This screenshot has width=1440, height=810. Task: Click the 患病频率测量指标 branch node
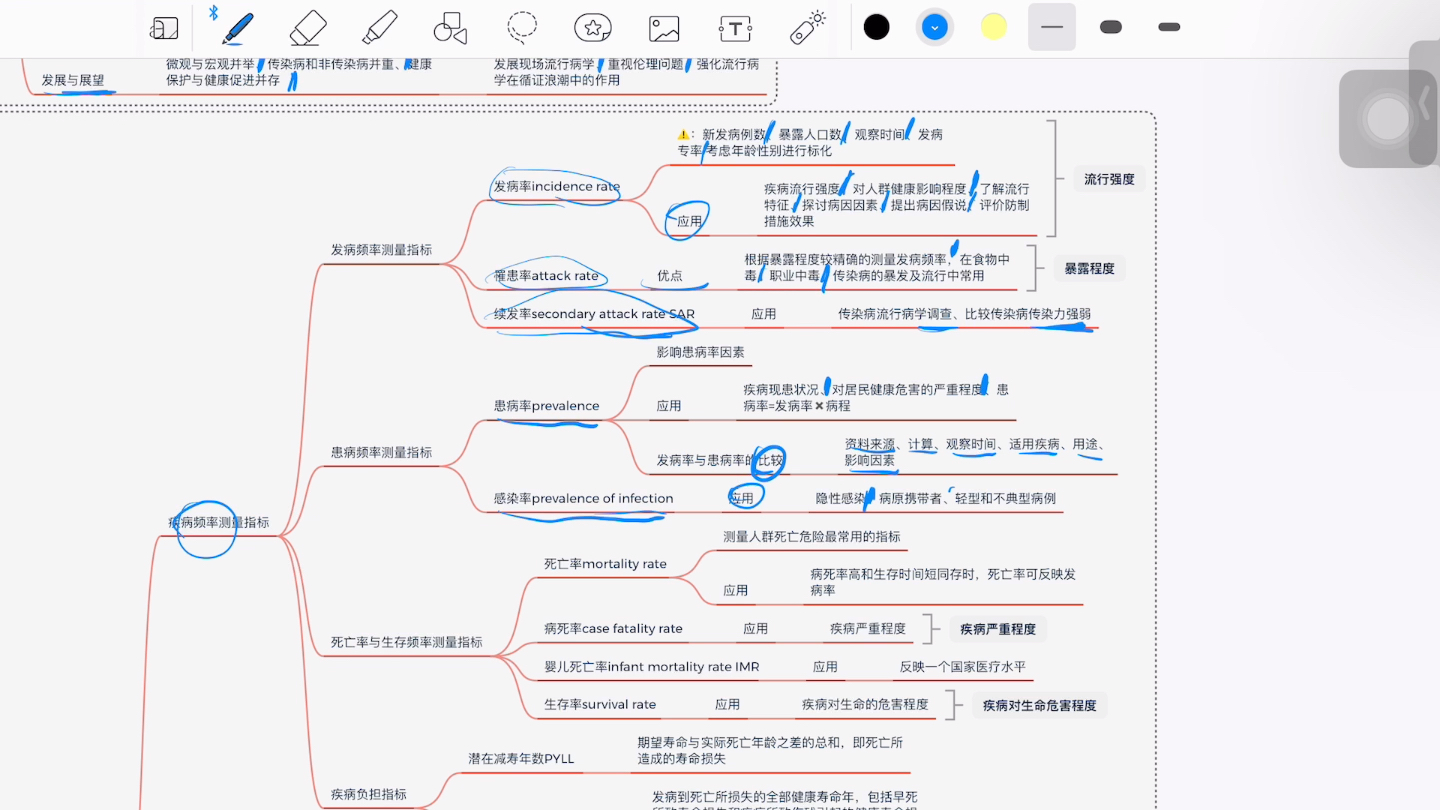coord(381,452)
